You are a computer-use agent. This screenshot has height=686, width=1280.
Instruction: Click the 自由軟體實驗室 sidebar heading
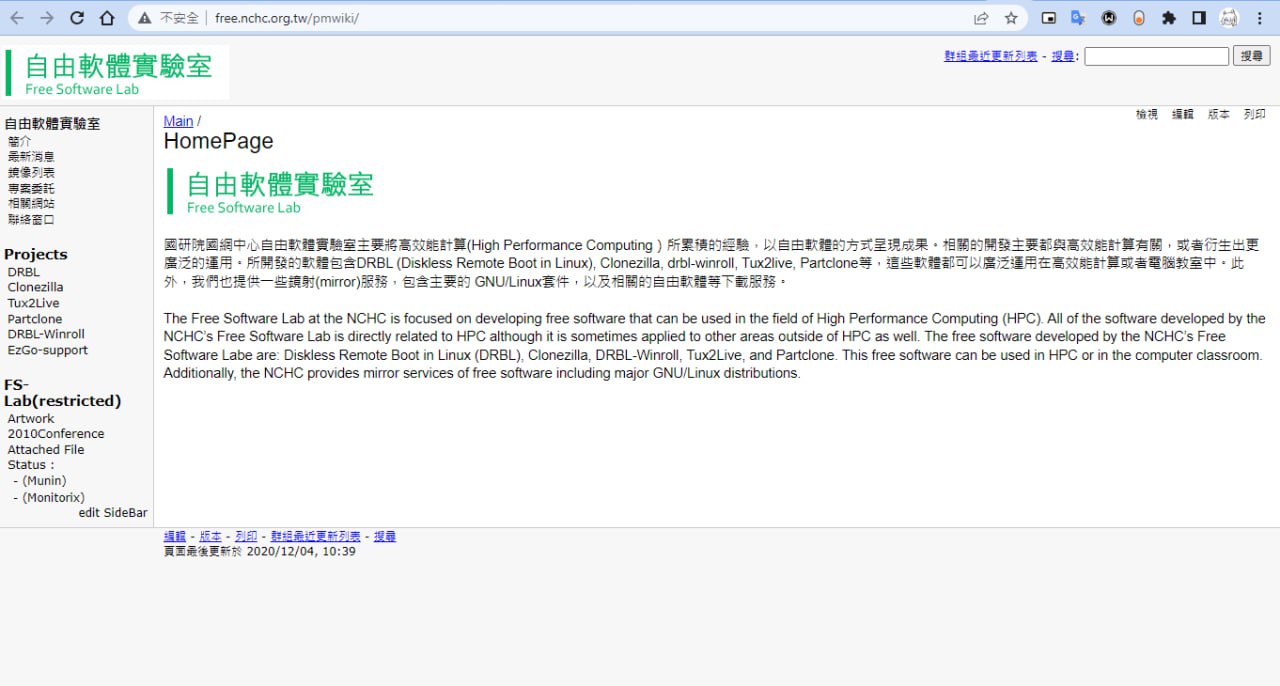pyautogui.click(x=52, y=124)
